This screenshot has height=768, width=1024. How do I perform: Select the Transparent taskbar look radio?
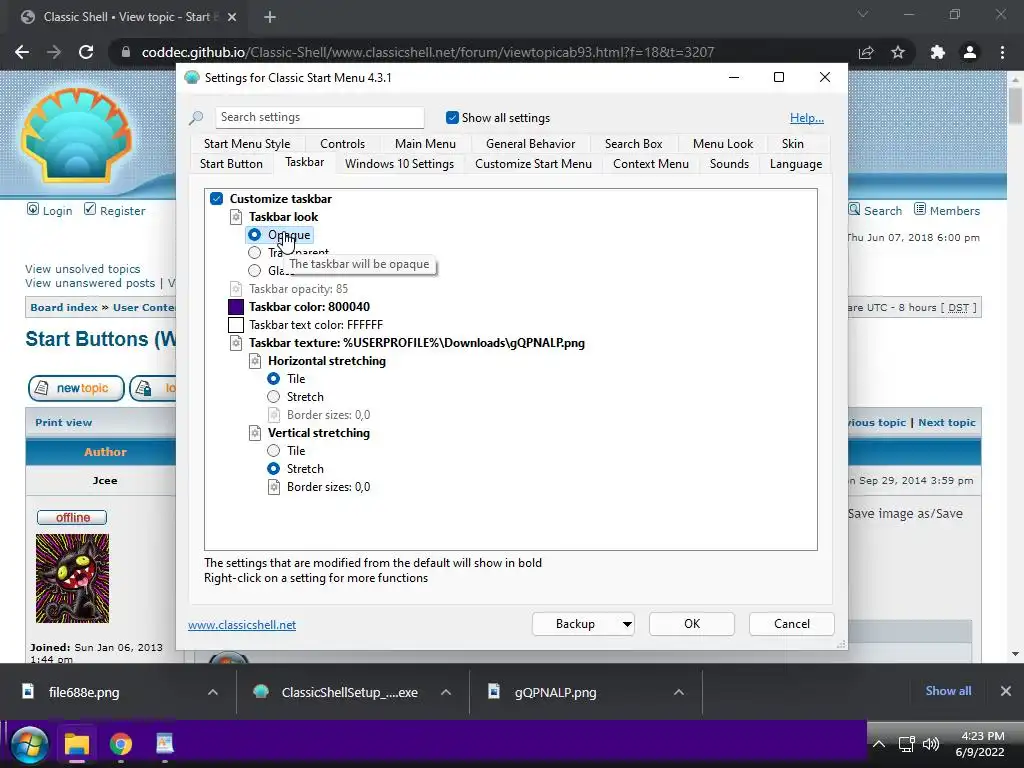coord(255,253)
